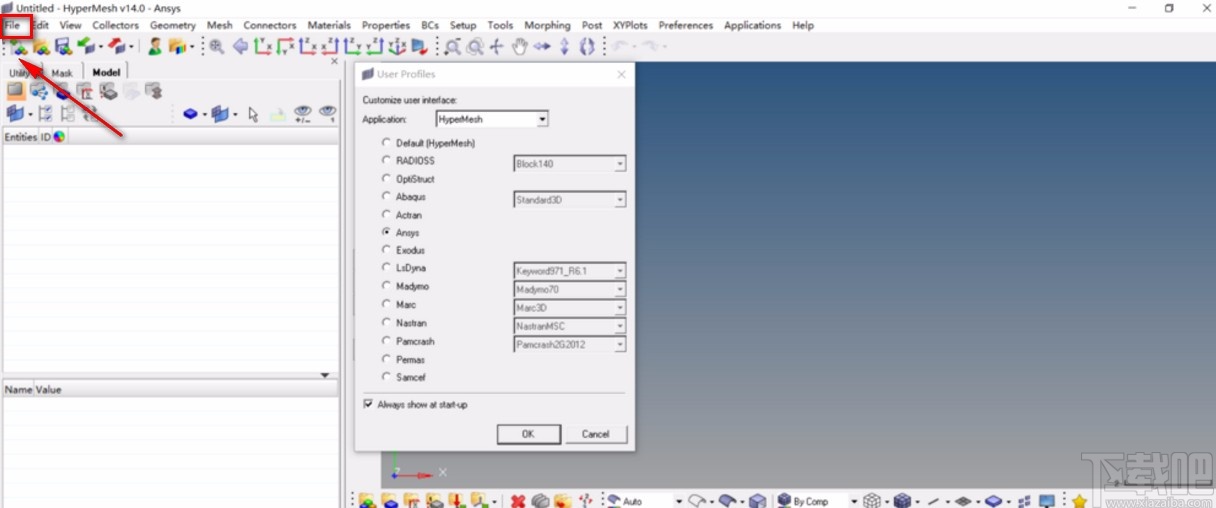Select the RADIOSS profile radio button
Image resolution: width=1216 pixels, height=508 pixels.
pos(387,160)
